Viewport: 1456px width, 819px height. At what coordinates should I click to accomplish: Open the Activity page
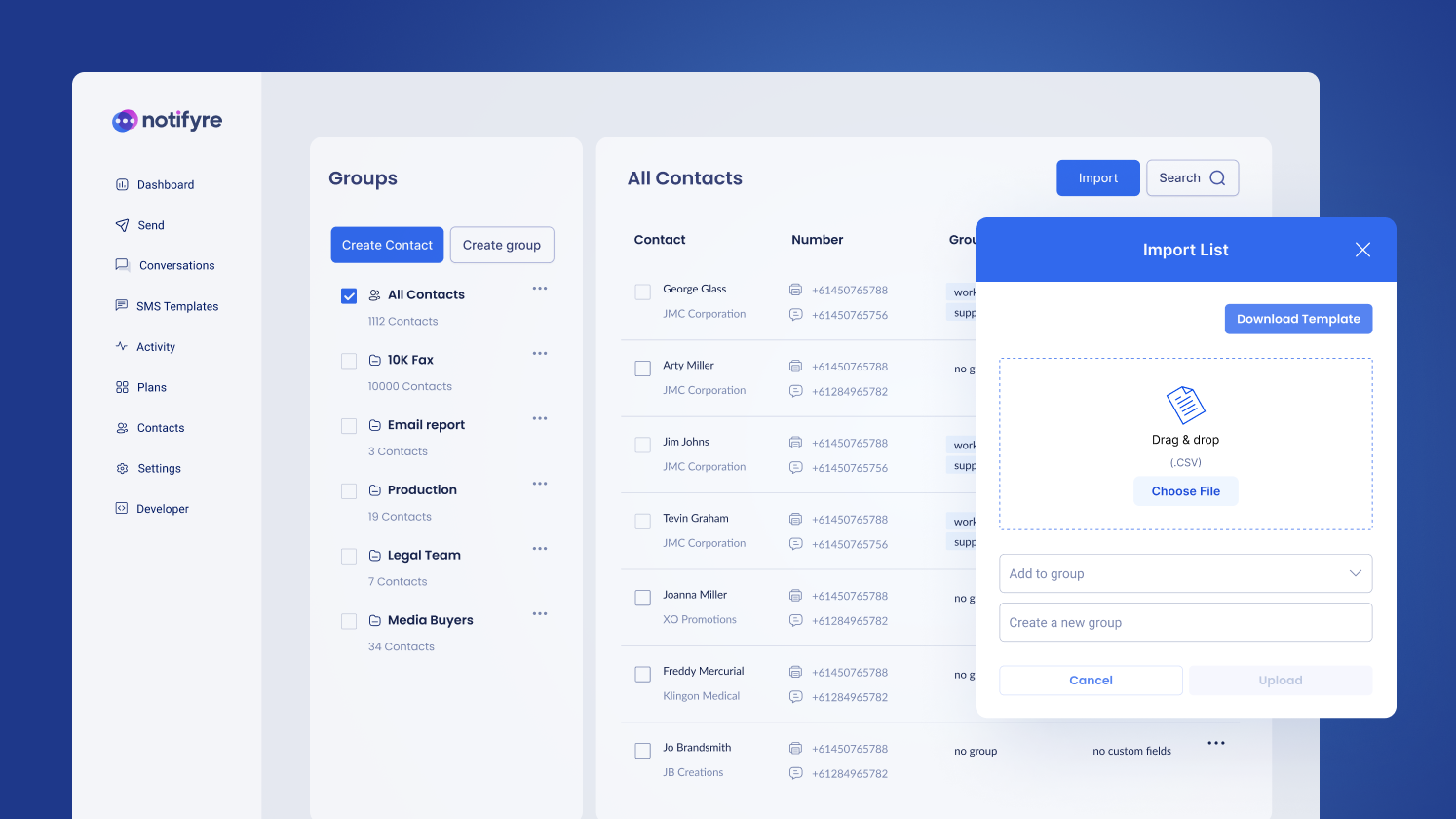(145, 347)
